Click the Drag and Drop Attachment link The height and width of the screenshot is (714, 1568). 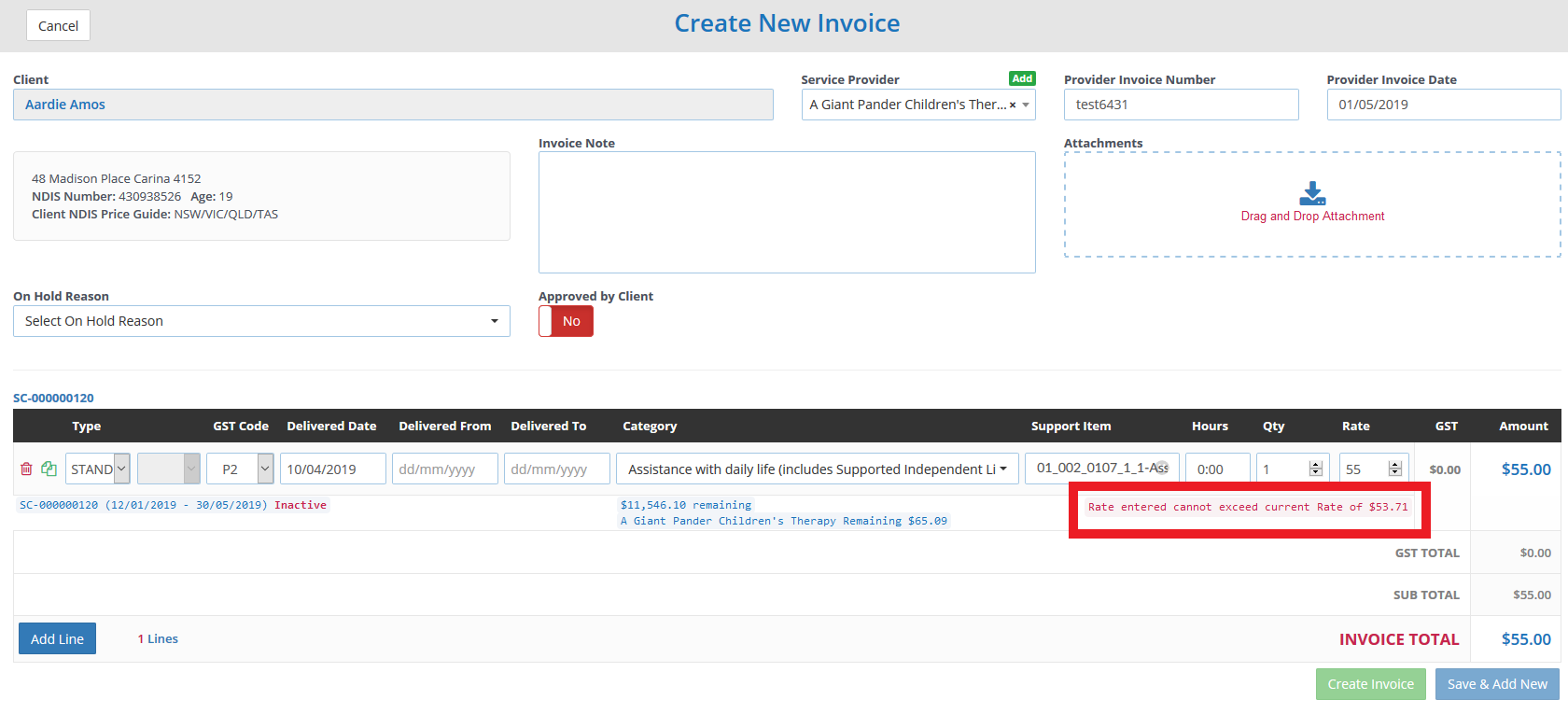[1312, 216]
